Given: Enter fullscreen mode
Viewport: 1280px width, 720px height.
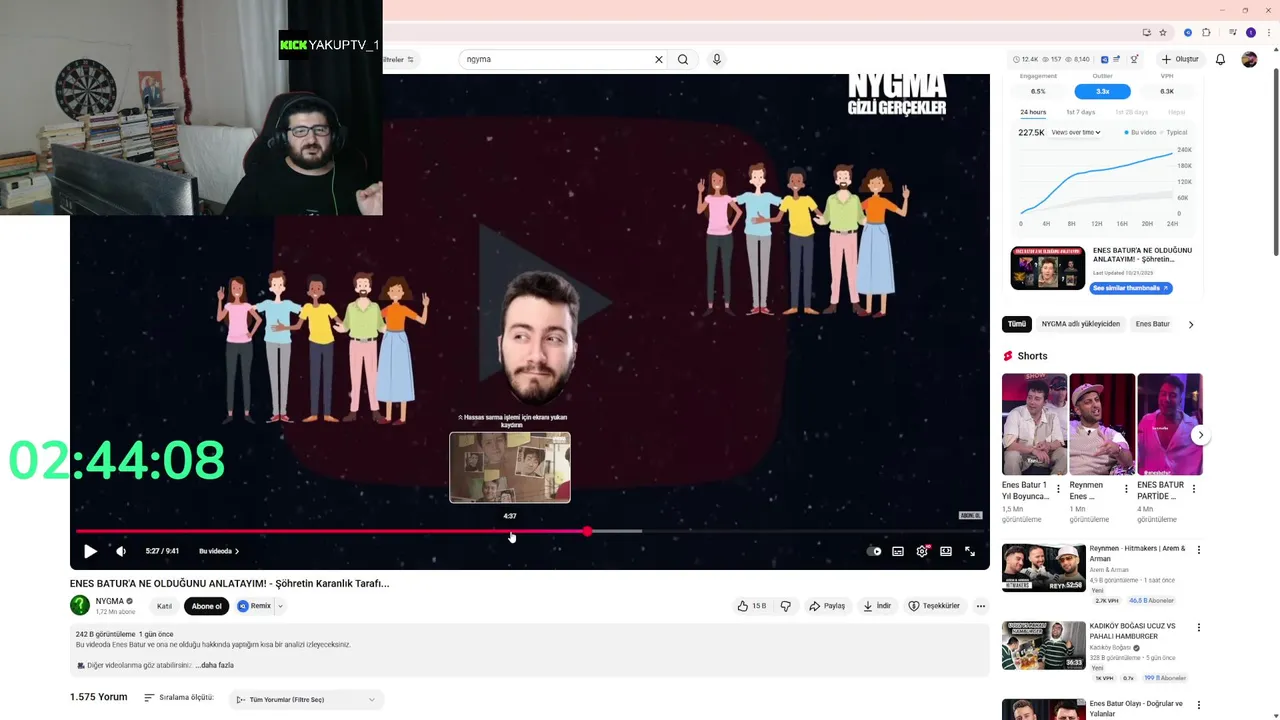Looking at the screenshot, I should click(x=970, y=551).
